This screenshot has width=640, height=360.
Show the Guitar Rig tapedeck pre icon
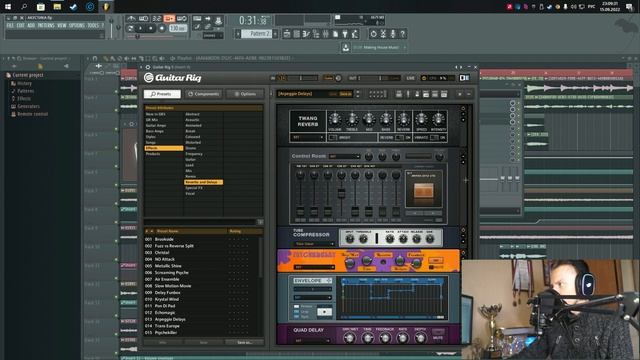click(x=399, y=94)
